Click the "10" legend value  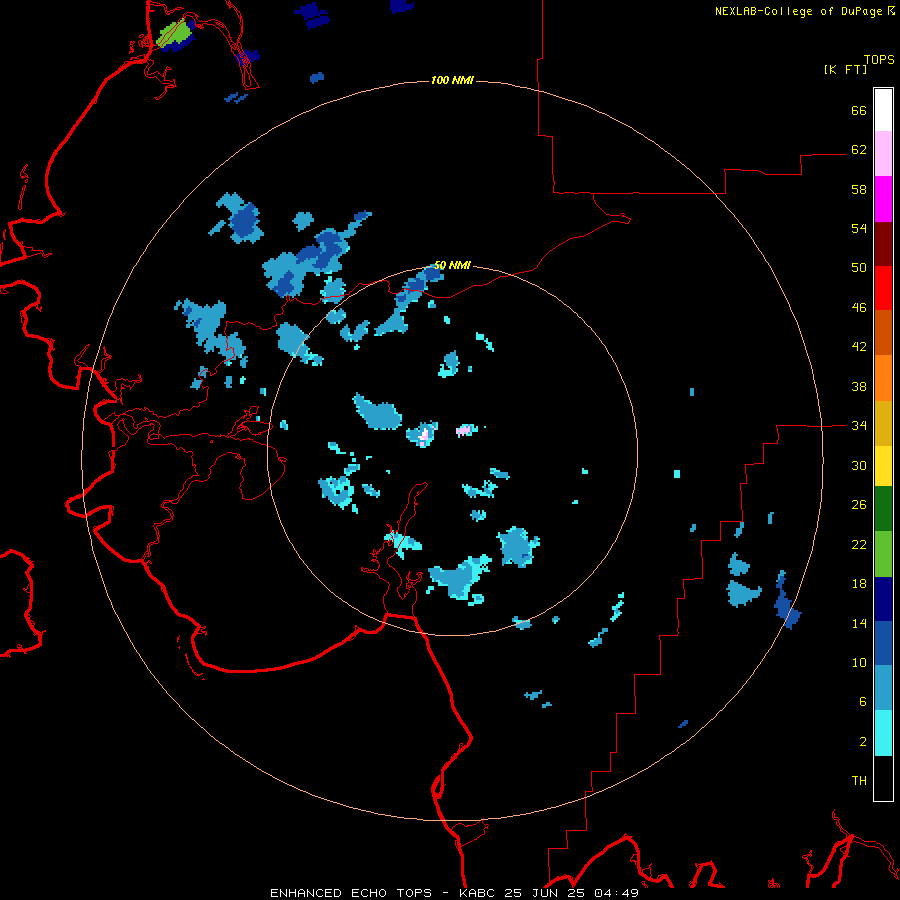point(859,662)
